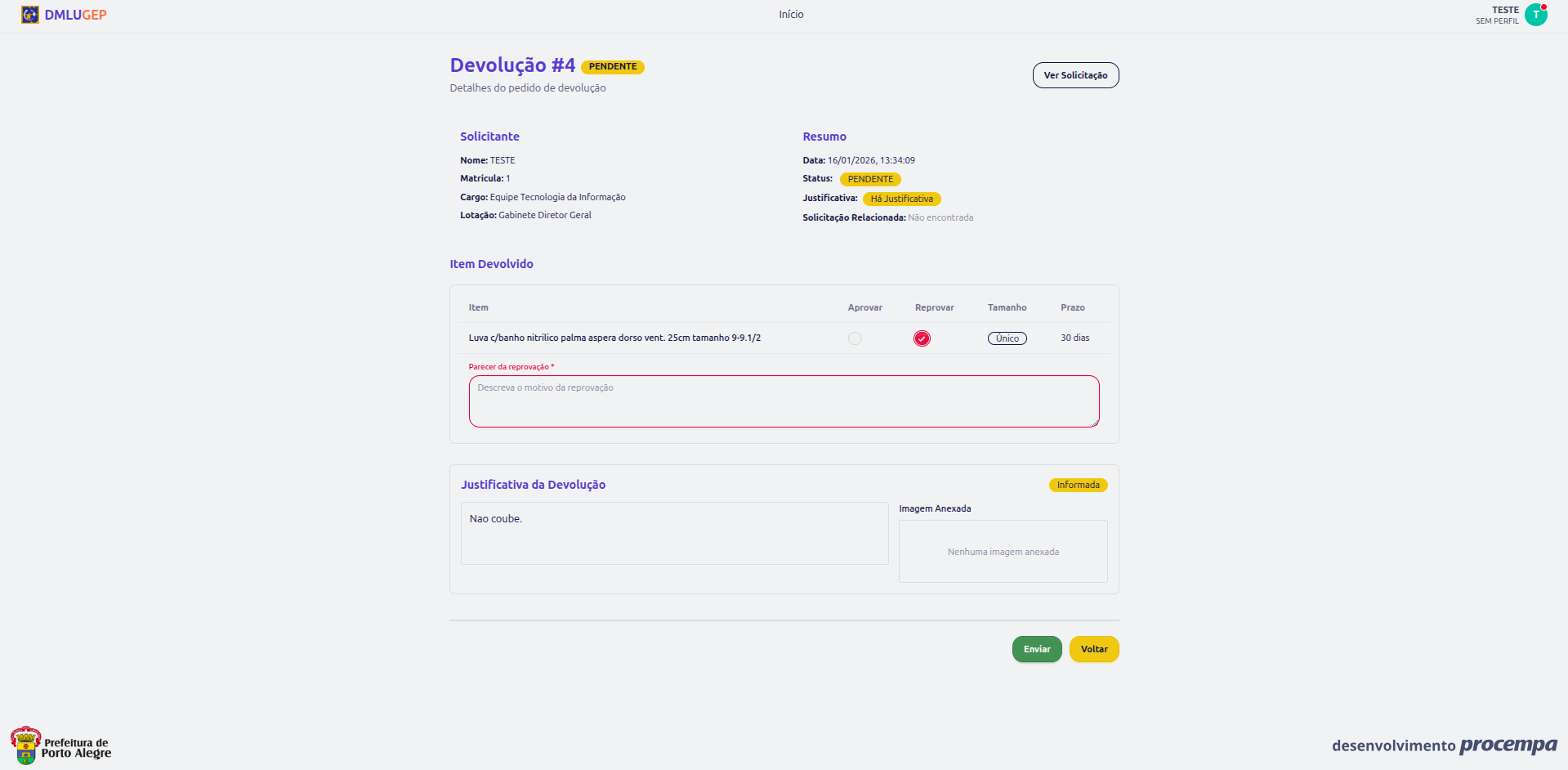Screen dimensions: 1568x770
Task: Click the Prefeitura de Porto Alegre crest
Action: (x=26, y=745)
